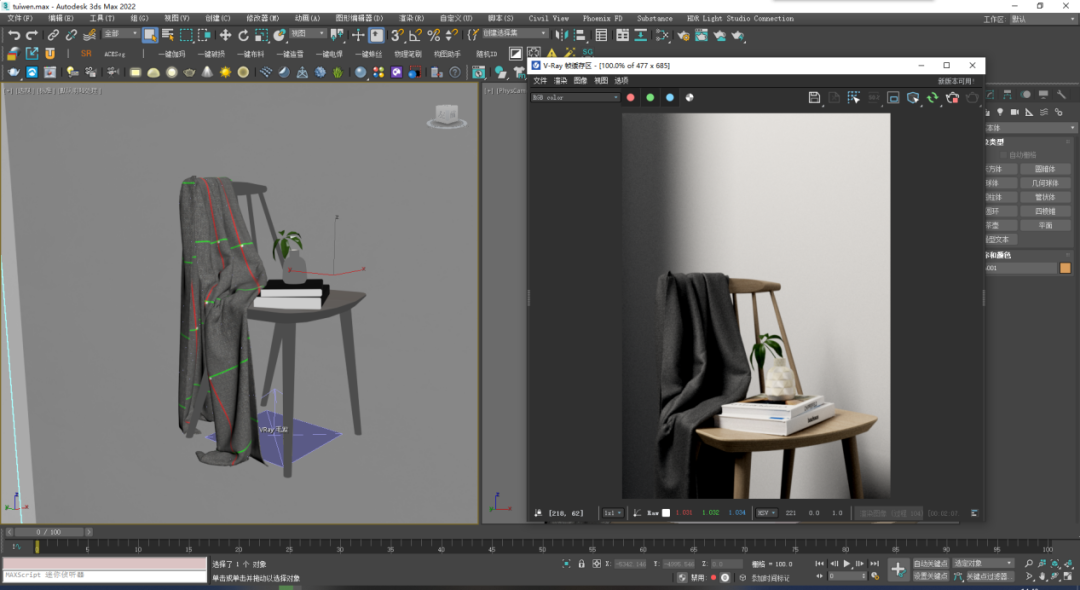The width and height of the screenshot is (1080, 590).
Task: Toggle the red channel in frame buffer
Action: click(x=630, y=98)
